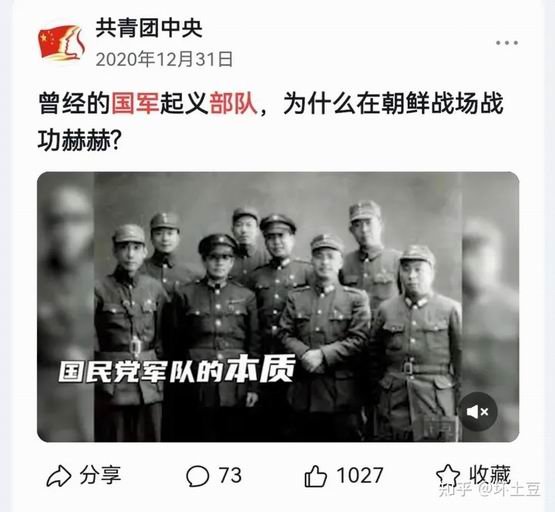Click the faint logo watermark inside video
The height and width of the screenshot is (512, 555).
tap(438, 428)
